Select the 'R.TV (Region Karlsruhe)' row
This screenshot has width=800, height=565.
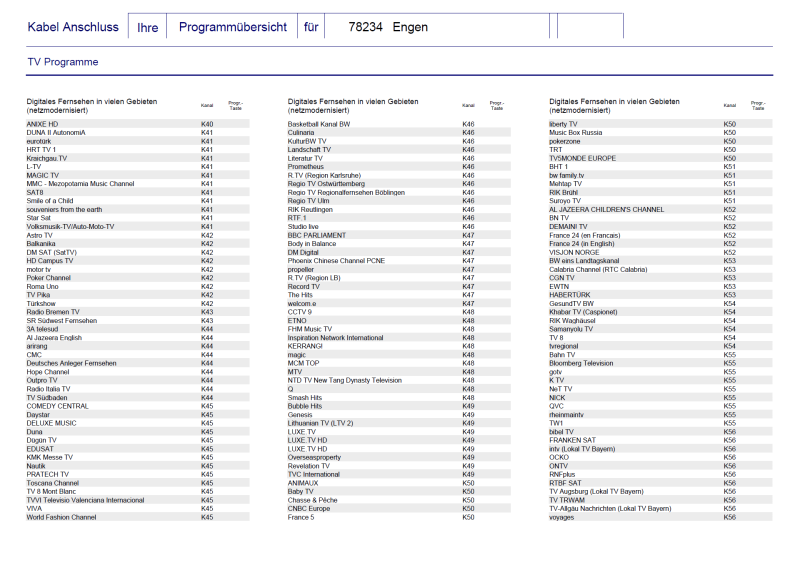tap(399, 176)
